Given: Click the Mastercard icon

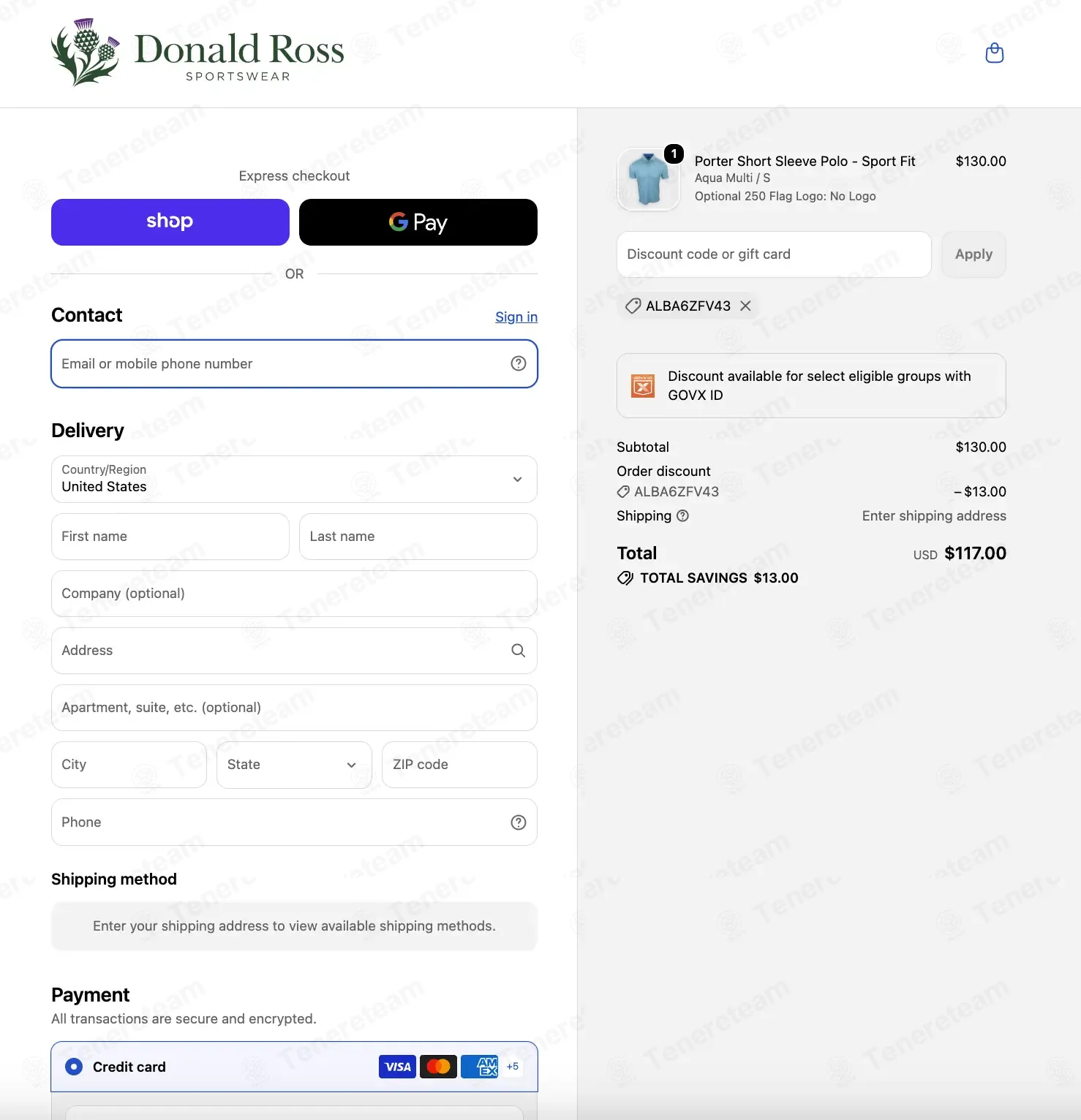Looking at the screenshot, I should click(x=438, y=1067).
